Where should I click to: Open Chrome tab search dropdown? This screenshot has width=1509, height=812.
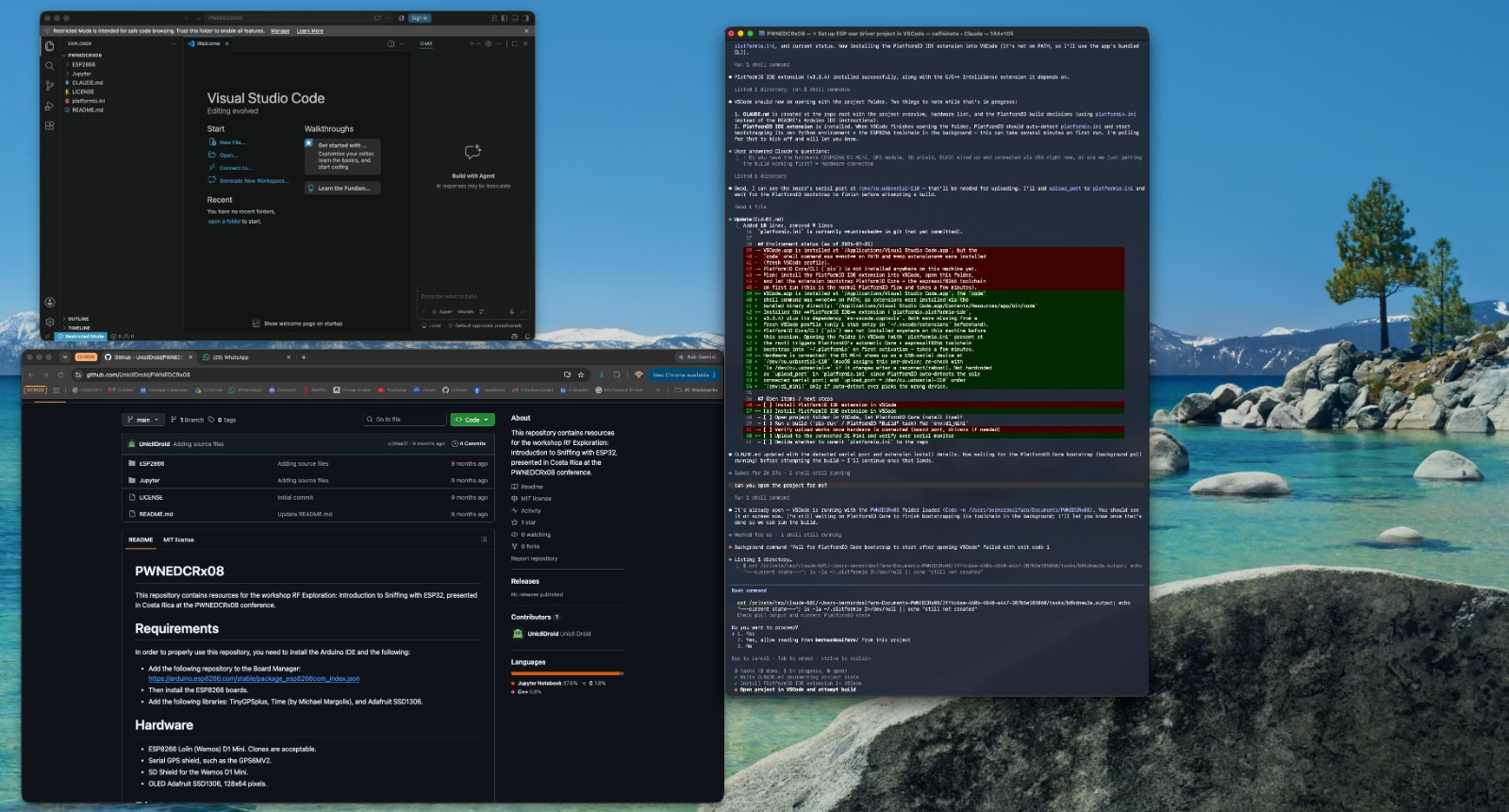(x=65, y=357)
